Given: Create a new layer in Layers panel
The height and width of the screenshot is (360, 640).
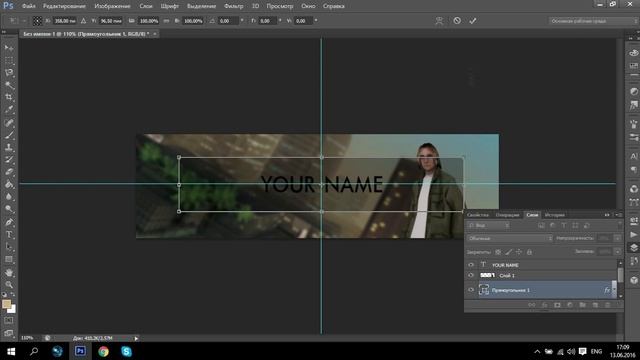Looking at the screenshot, I should [x=595, y=305].
